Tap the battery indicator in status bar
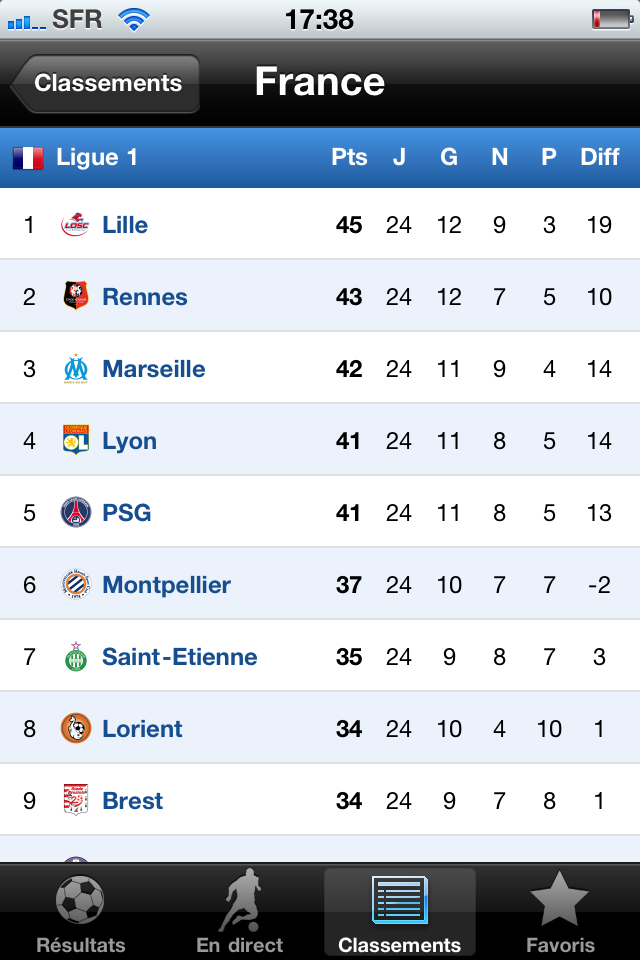The image size is (640, 960). (x=612, y=19)
